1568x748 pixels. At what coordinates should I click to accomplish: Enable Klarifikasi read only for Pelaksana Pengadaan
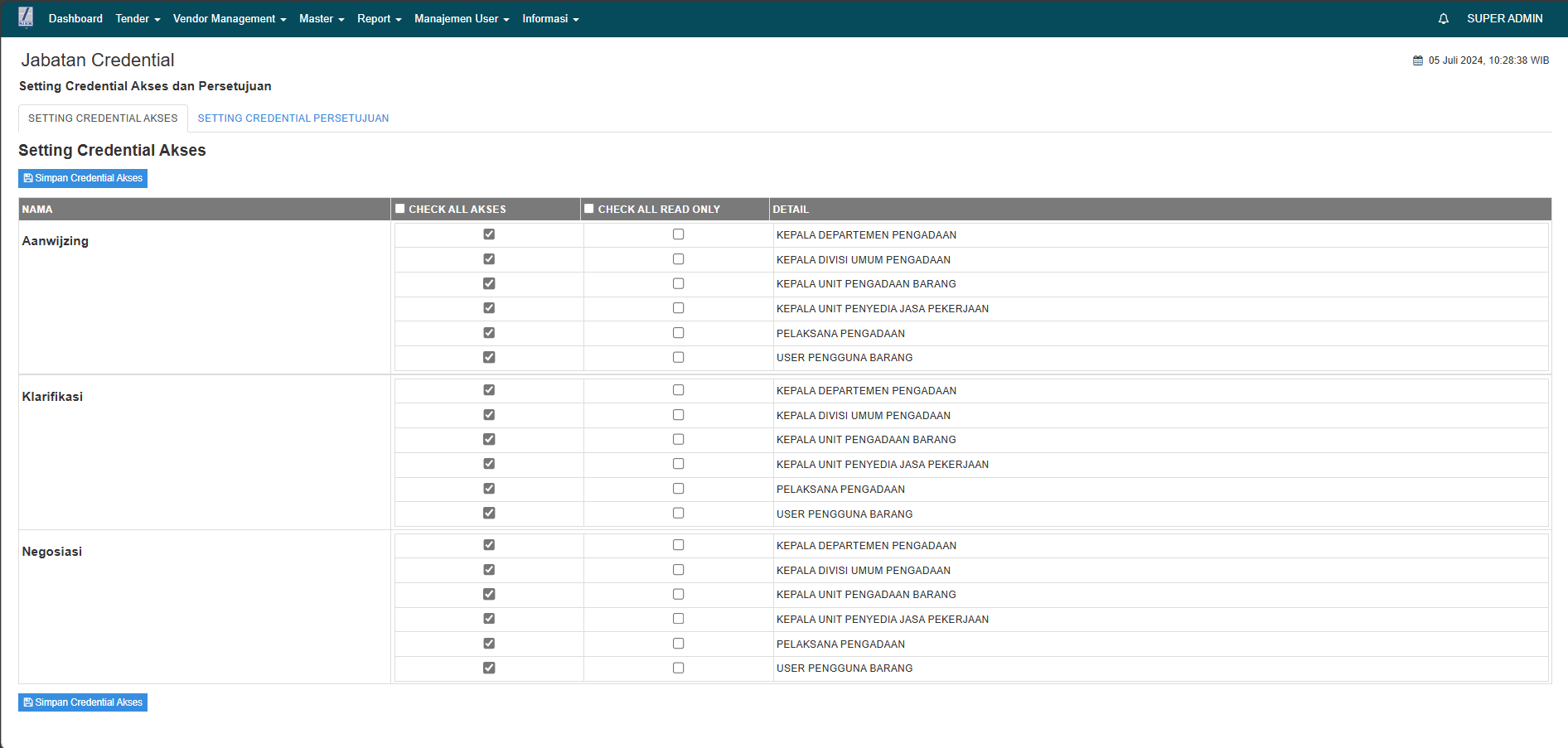coord(678,489)
